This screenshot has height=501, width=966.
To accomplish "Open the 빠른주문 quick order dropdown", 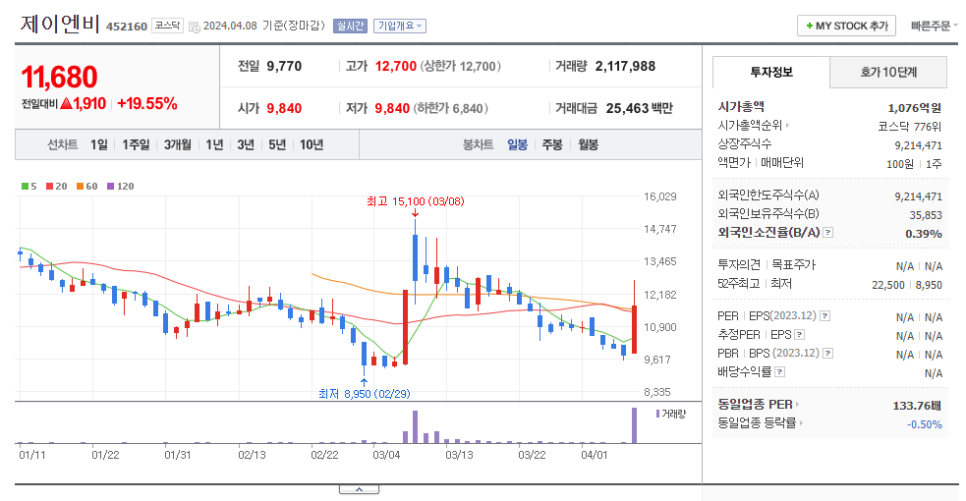I will [x=934, y=26].
